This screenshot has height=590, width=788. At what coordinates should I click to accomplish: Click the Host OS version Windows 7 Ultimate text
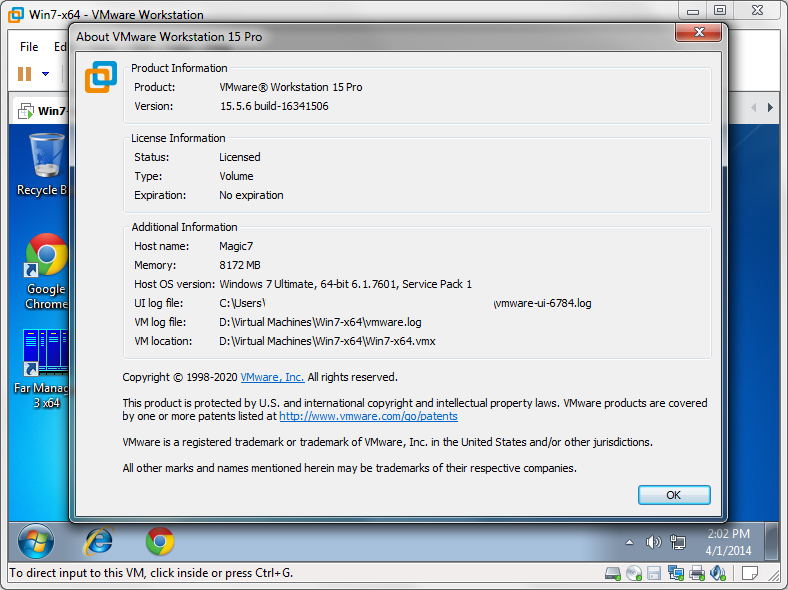tap(345, 284)
